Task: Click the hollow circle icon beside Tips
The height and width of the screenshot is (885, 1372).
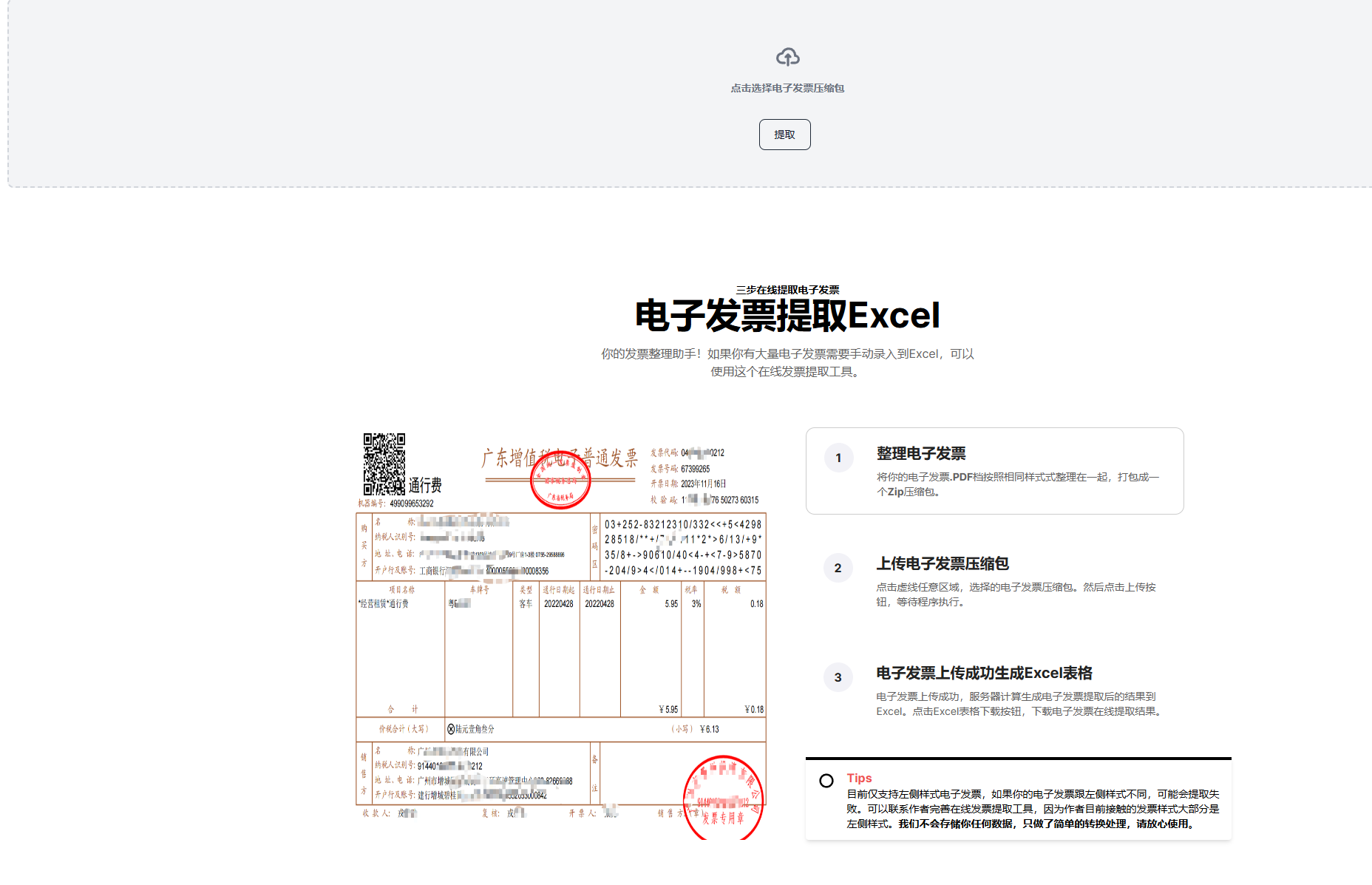Action: coord(826,781)
